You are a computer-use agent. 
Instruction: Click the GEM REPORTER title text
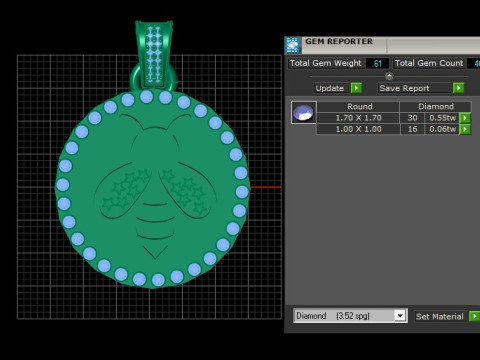[339, 42]
